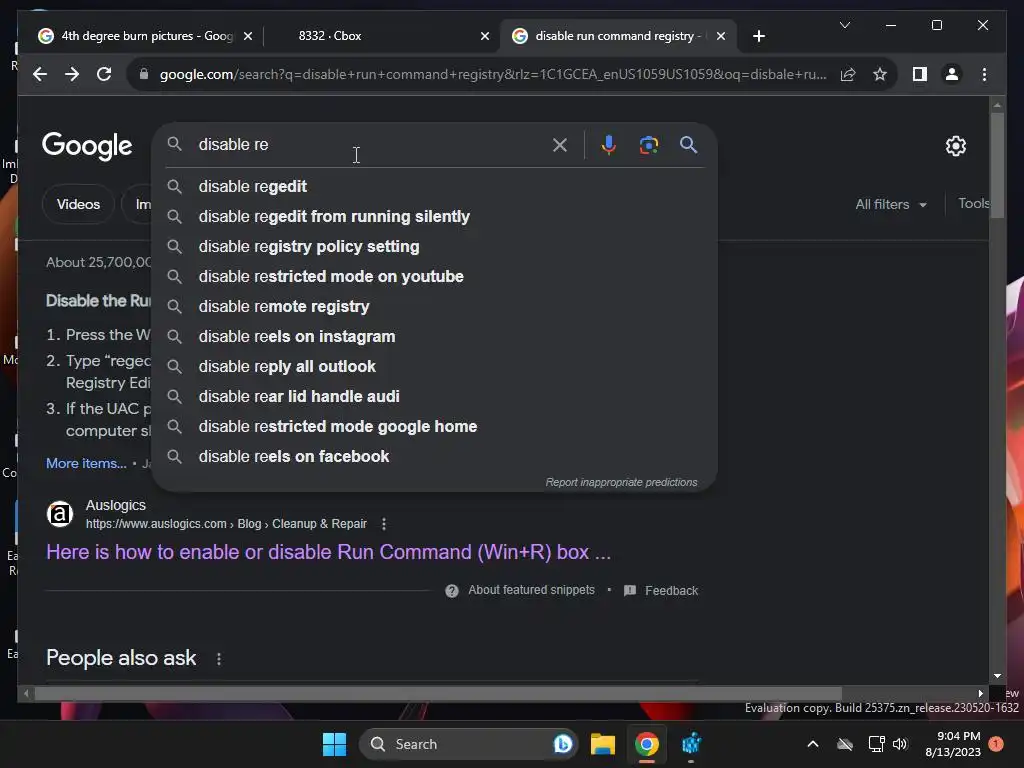Viewport: 1024px width, 768px height.
Task: Open the Auslogics 'enable or disable Run Command' result
Action: [328, 552]
